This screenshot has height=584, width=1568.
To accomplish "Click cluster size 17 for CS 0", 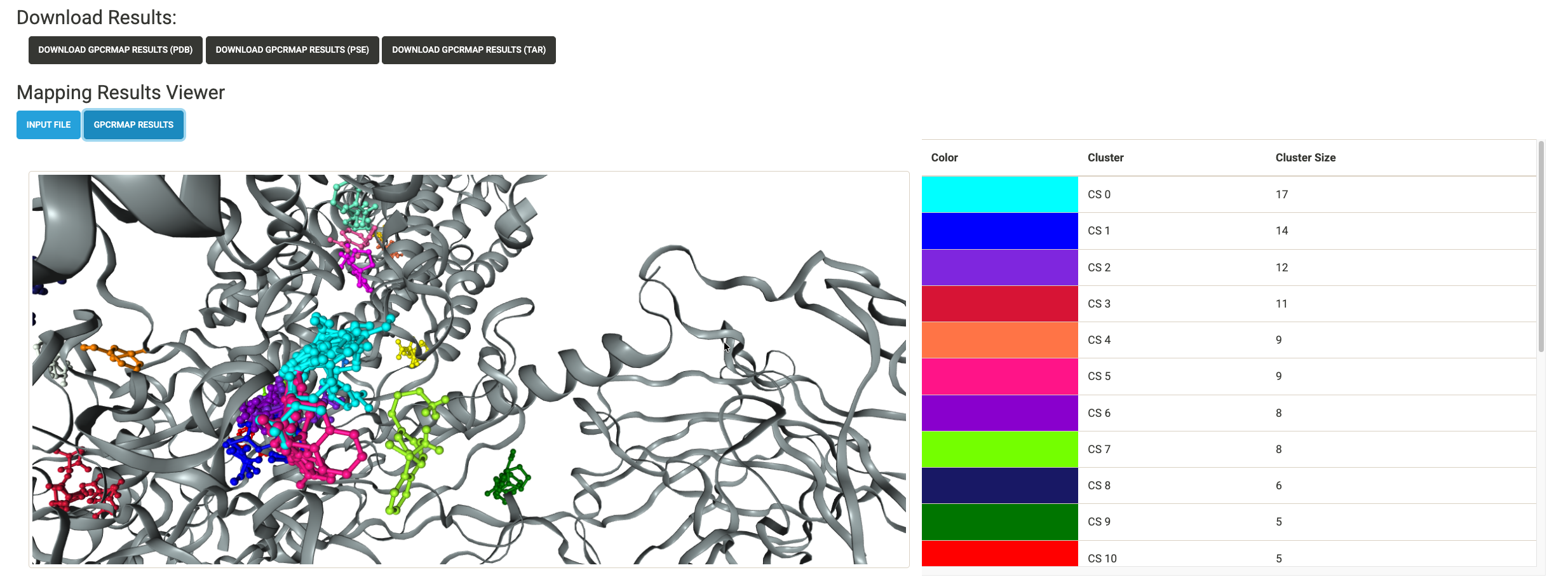I will (1281, 194).
